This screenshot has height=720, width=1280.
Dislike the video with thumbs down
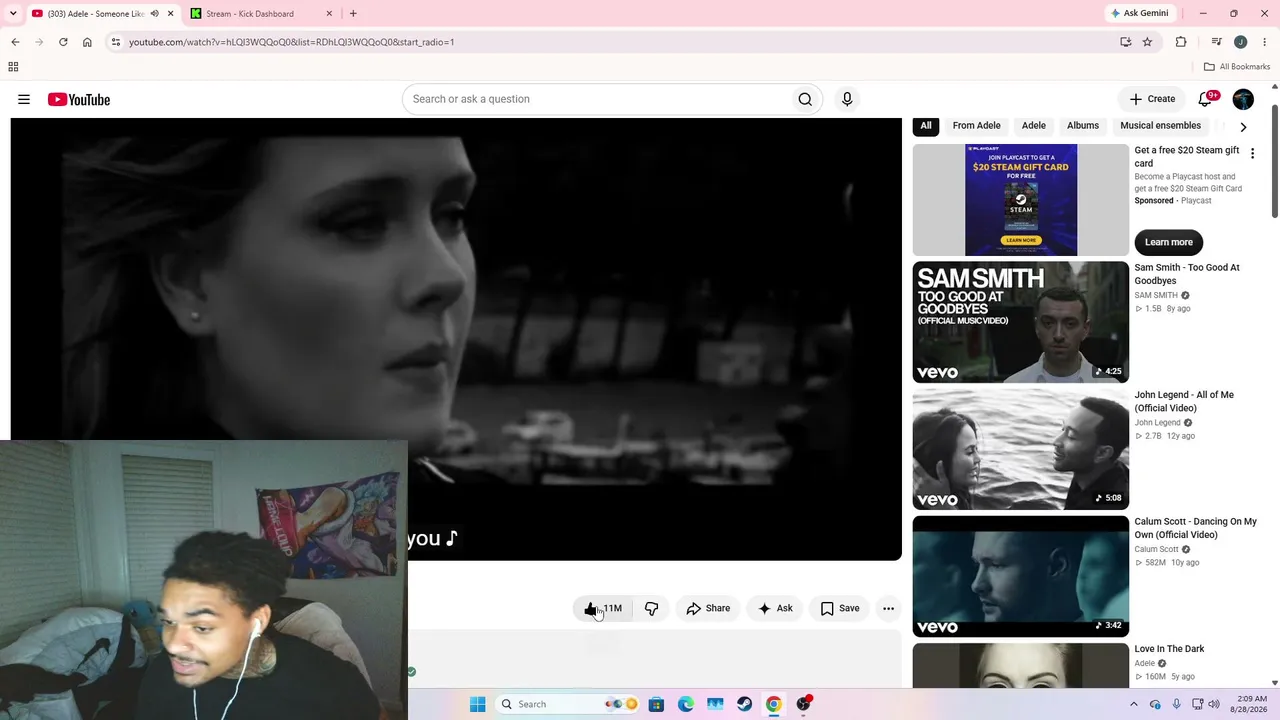tap(651, 608)
